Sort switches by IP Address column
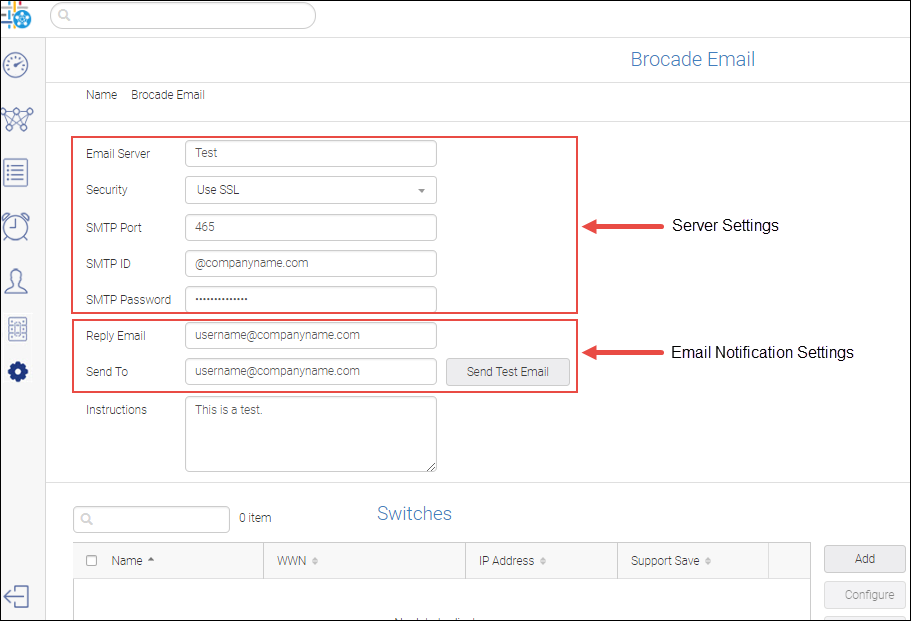The width and height of the screenshot is (911, 621). [505, 561]
